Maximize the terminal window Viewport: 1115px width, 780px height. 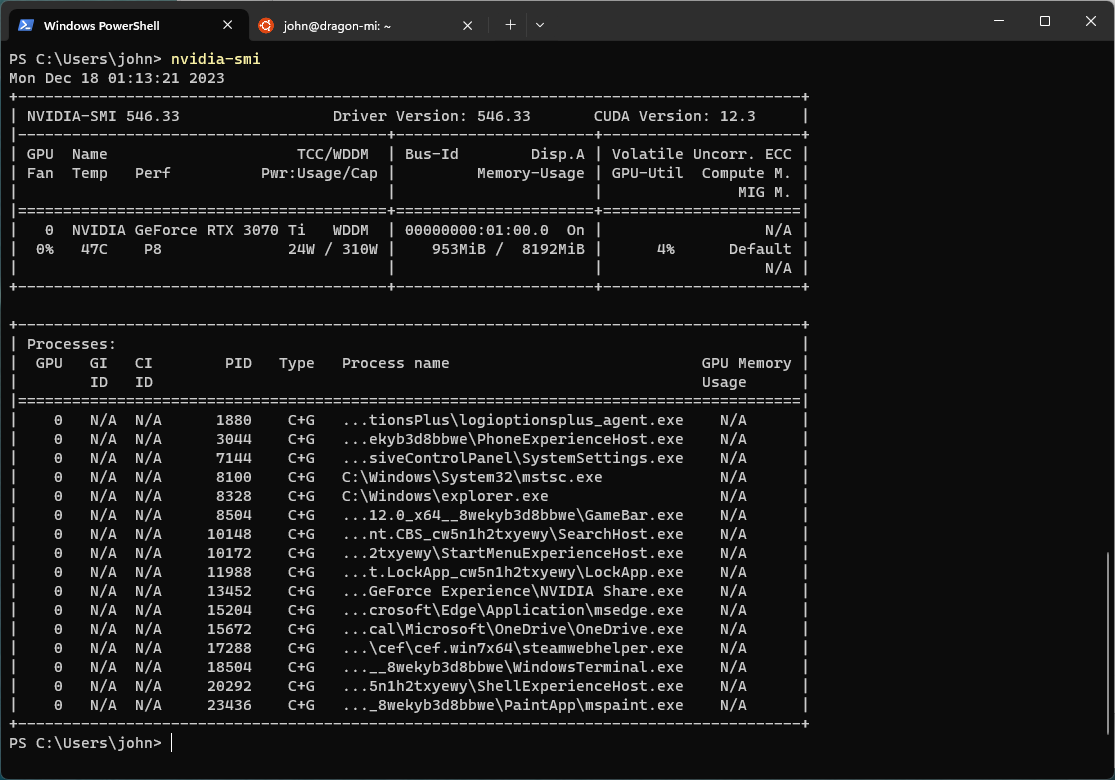[1044, 21]
